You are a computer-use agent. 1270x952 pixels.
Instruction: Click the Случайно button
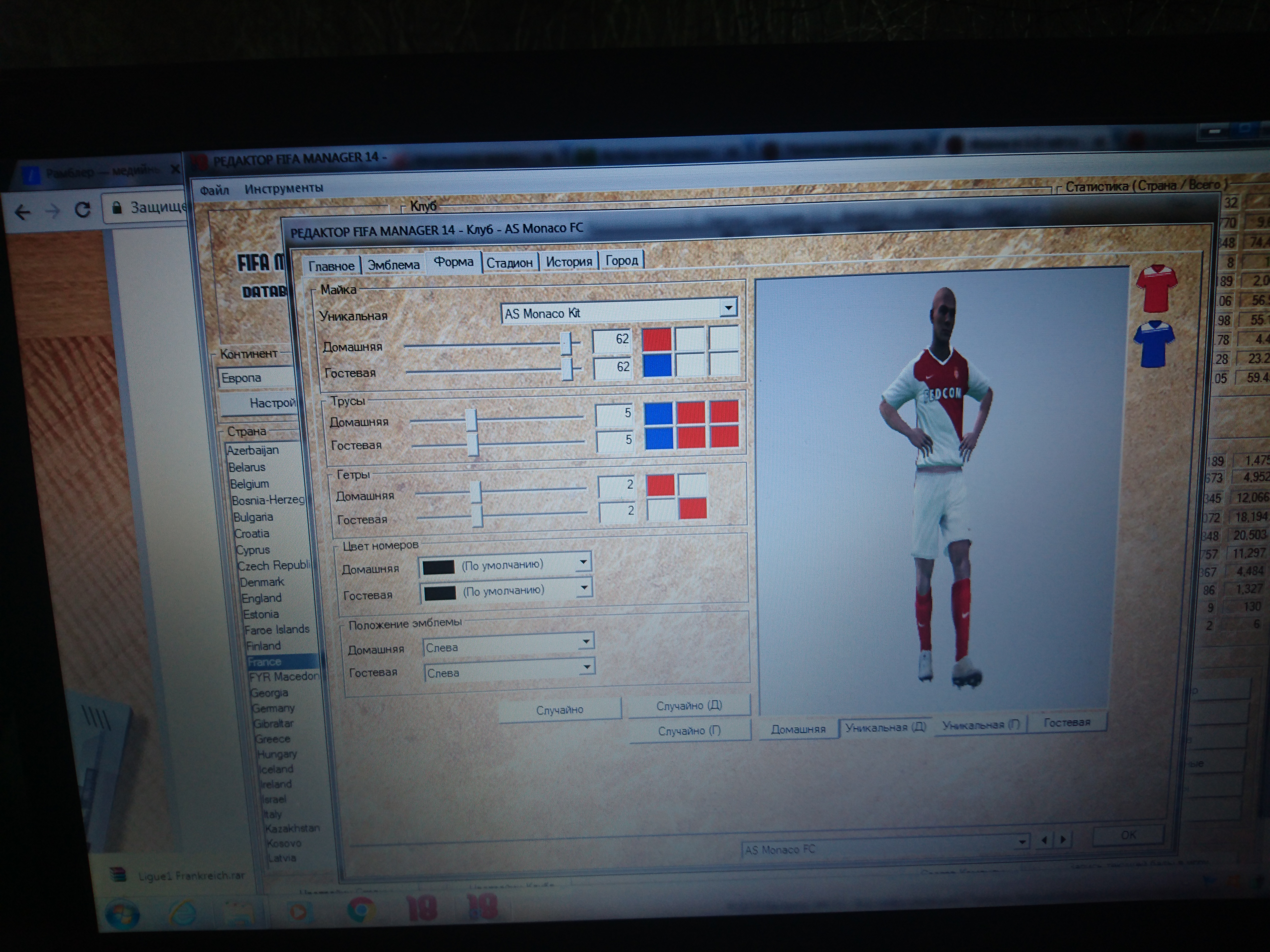point(560,710)
